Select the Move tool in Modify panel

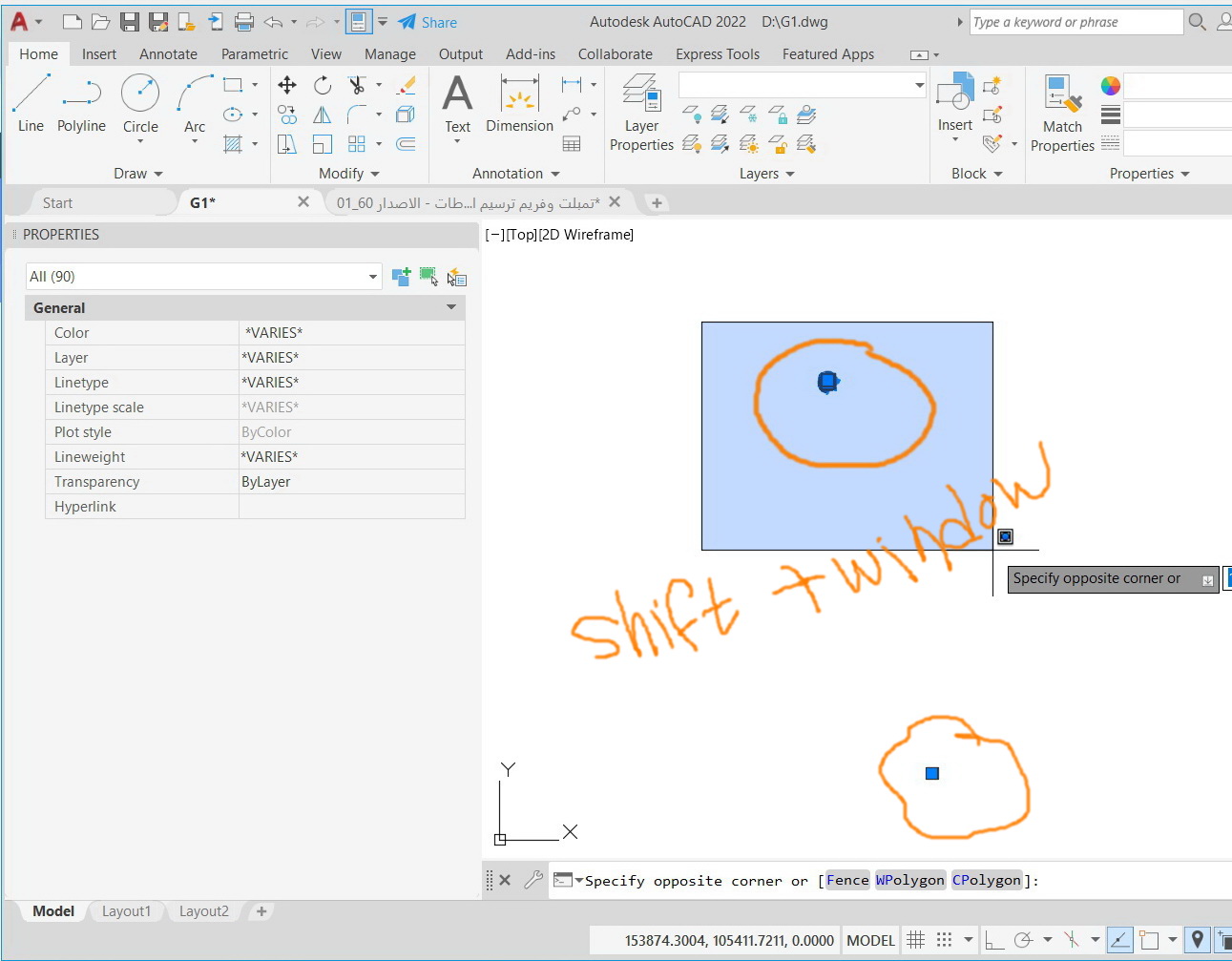click(286, 84)
